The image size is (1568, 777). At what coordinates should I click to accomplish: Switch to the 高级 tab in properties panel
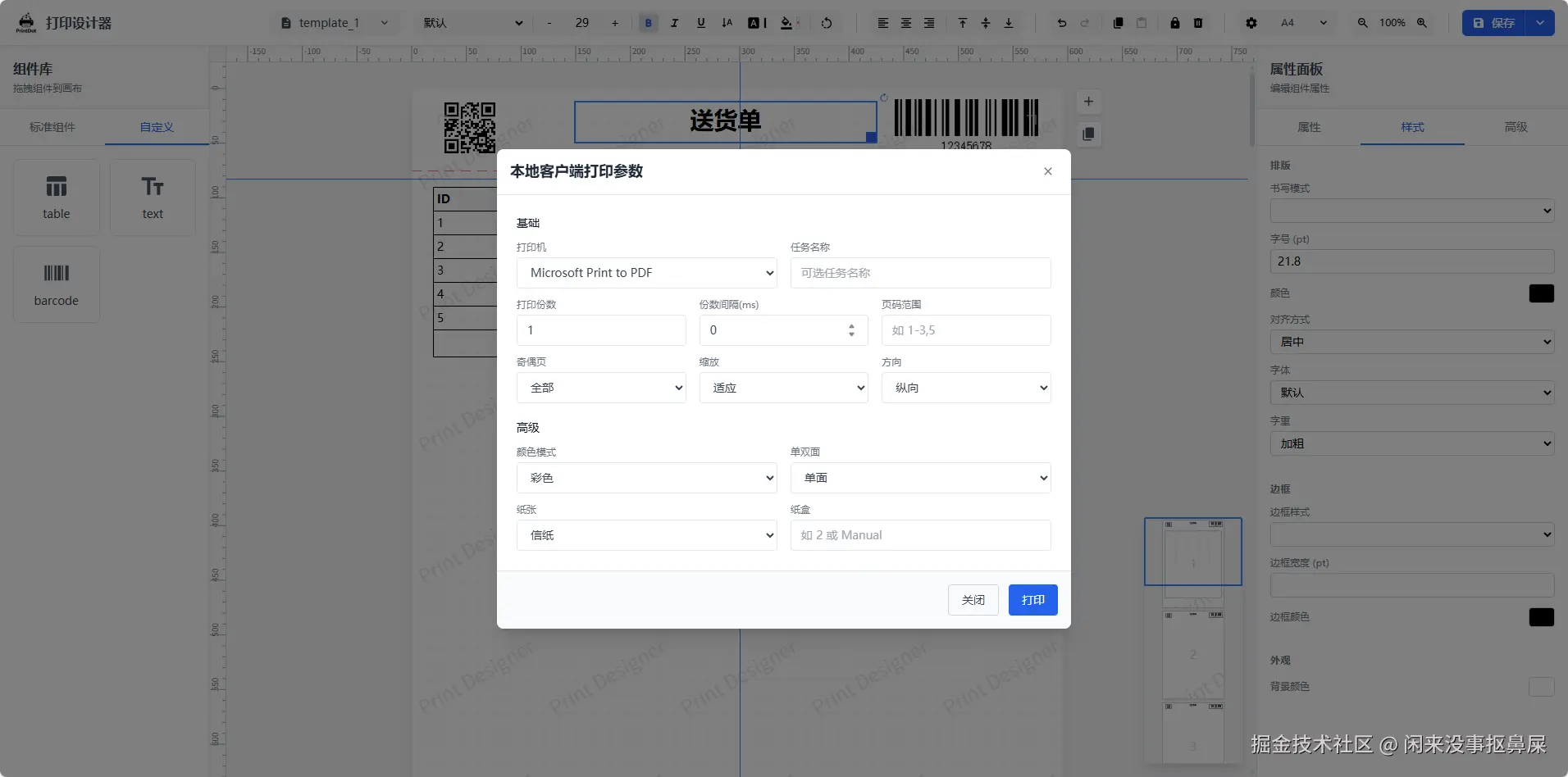click(1516, 127)
